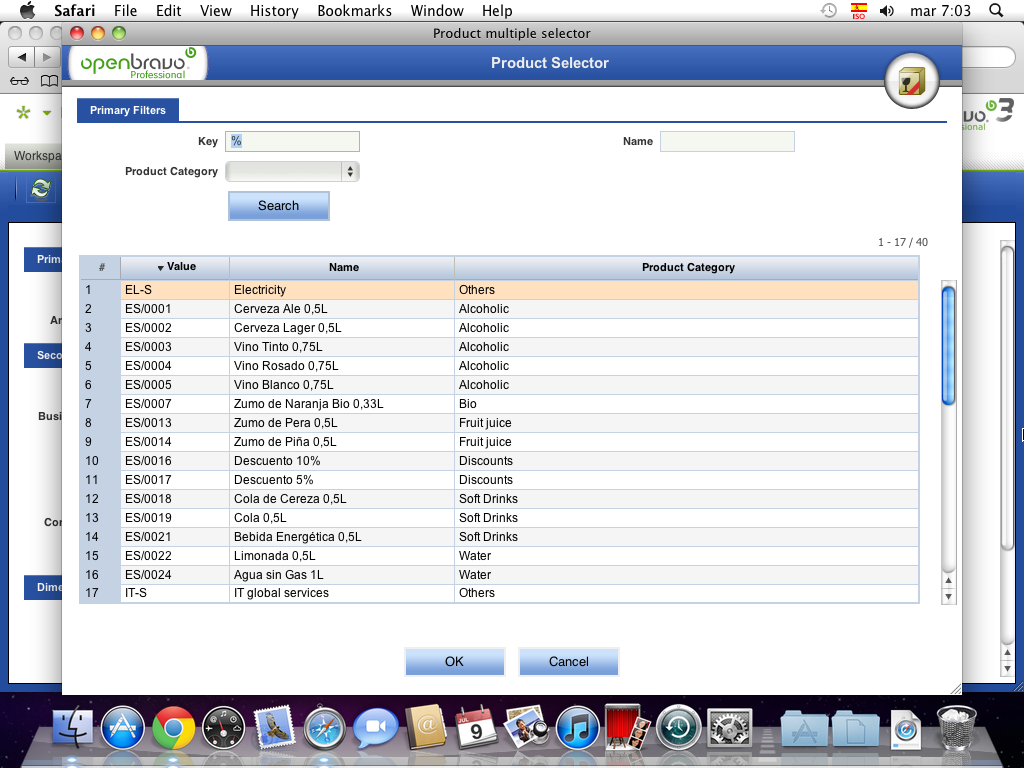Click the Name filter input field
The height and width of the screenshot is (768, 1024).
tap(727, 142)
